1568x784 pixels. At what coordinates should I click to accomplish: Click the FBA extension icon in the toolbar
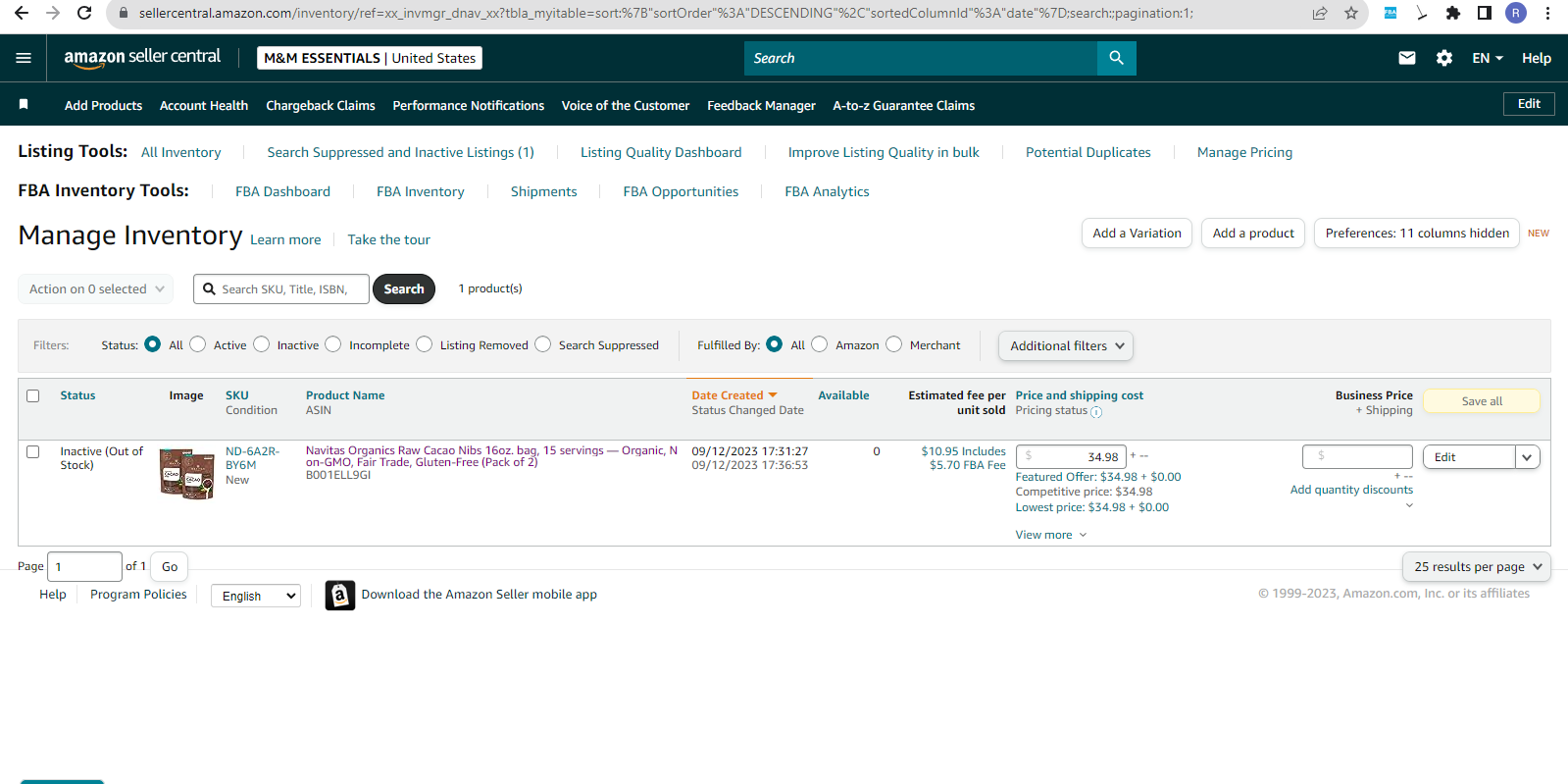[1391, 13]
